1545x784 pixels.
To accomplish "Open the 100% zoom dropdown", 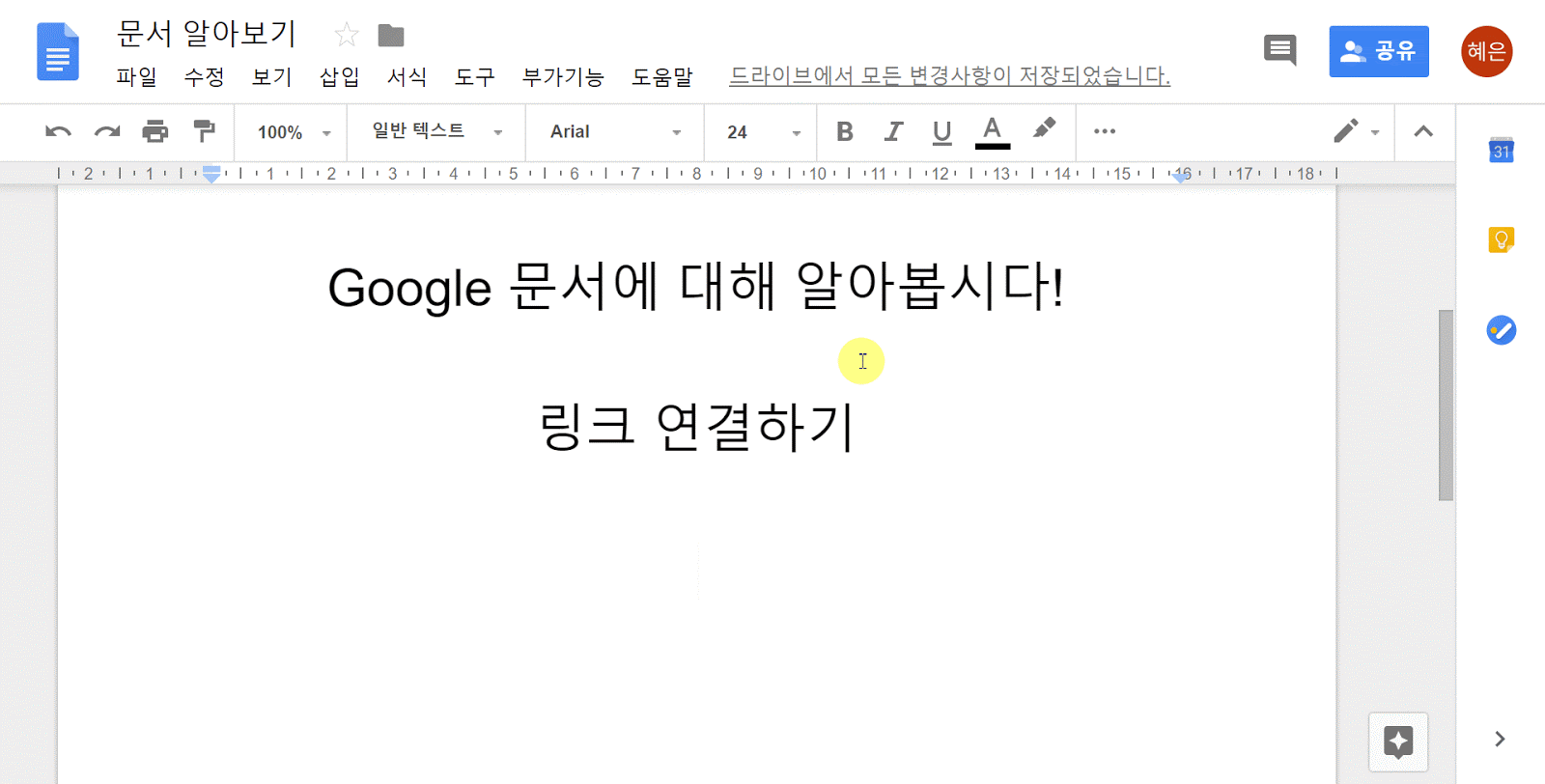I will tap(294, 132).
